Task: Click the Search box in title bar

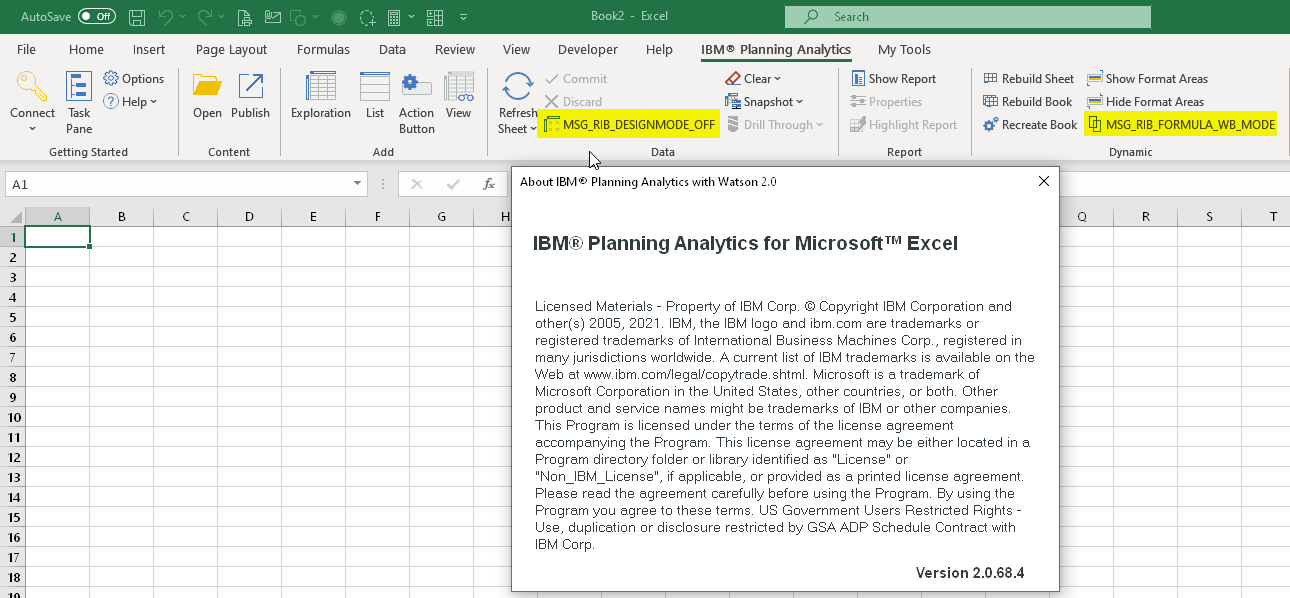Action: [967, 17]
